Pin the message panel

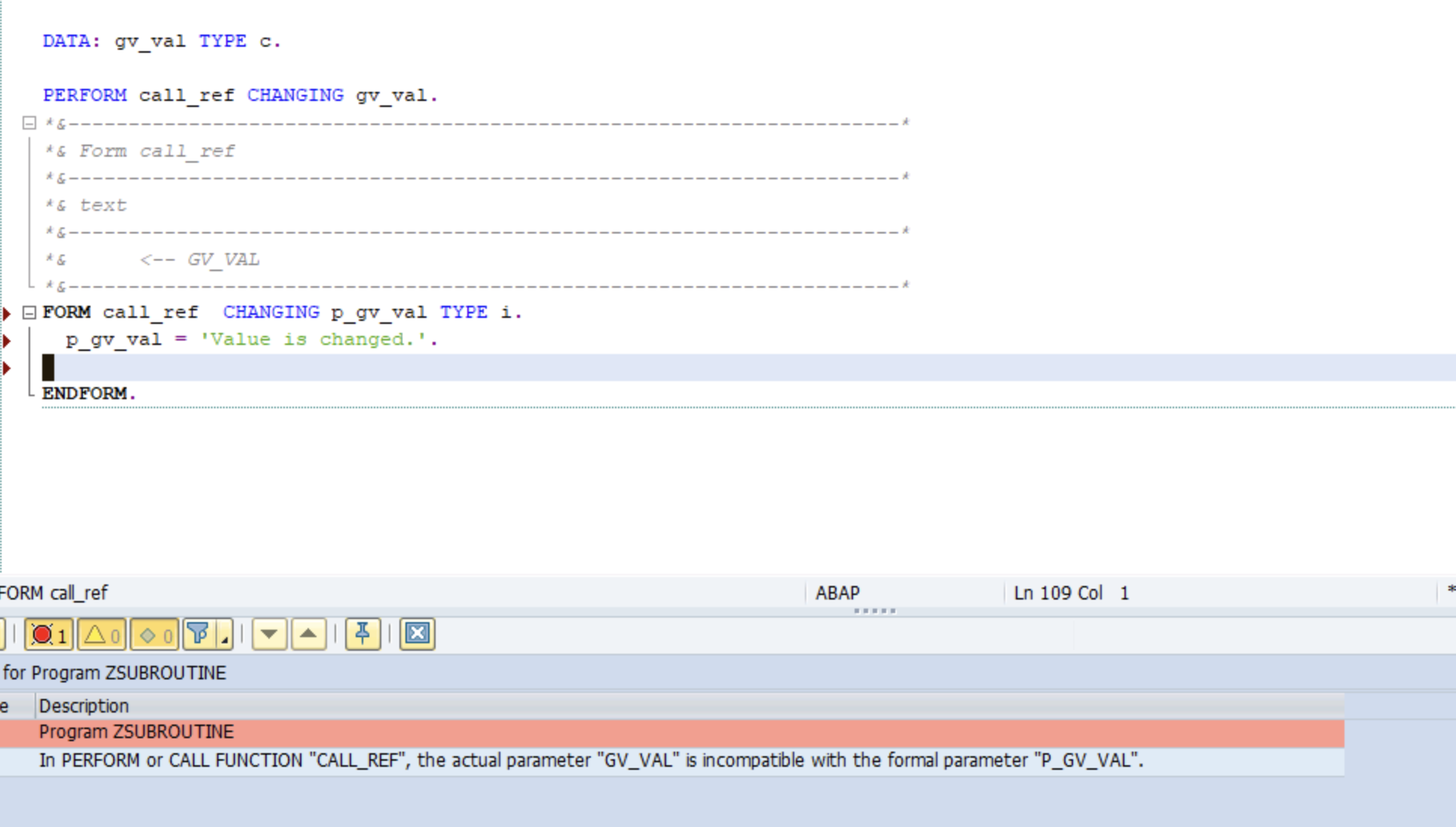[x=362, y=635]
